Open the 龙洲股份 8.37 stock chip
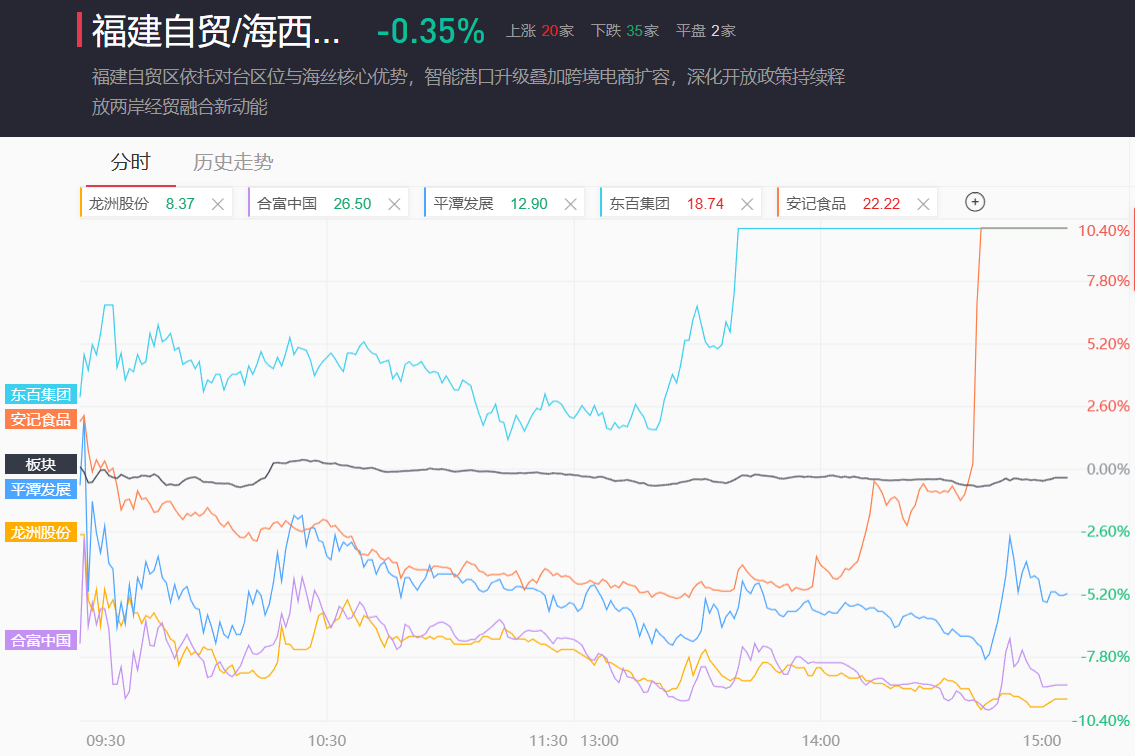This screenshot has width=1135, height=756. (x=142, y=204)
